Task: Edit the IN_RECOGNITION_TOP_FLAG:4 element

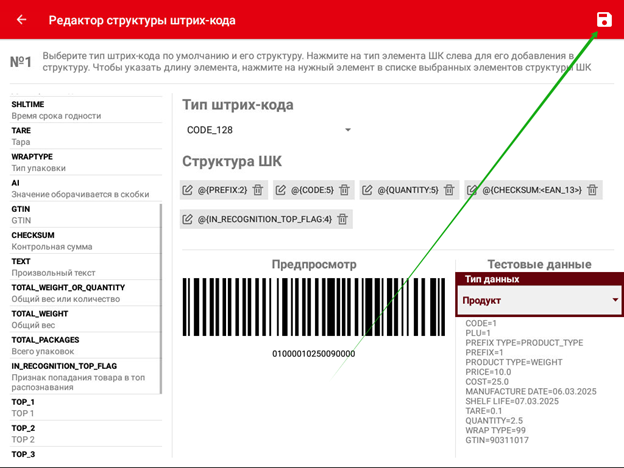Action: (188, 219)
